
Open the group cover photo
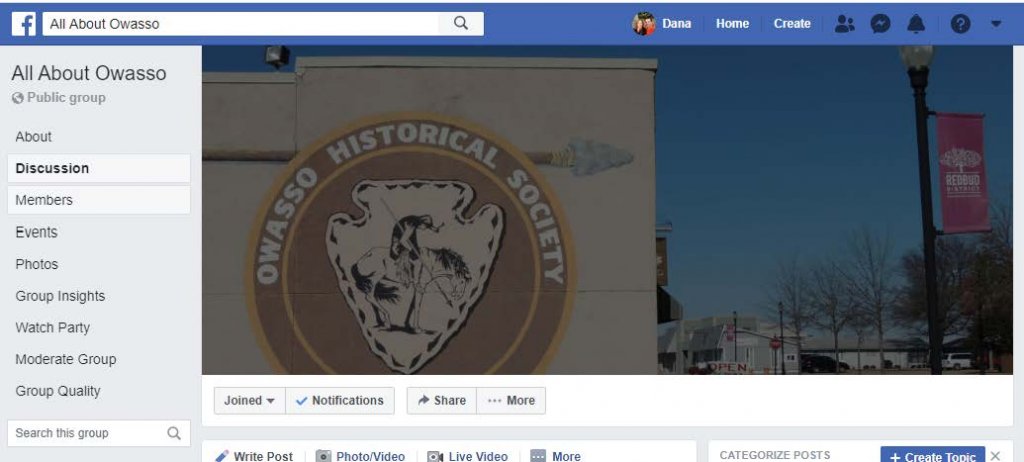coord(607,210)
